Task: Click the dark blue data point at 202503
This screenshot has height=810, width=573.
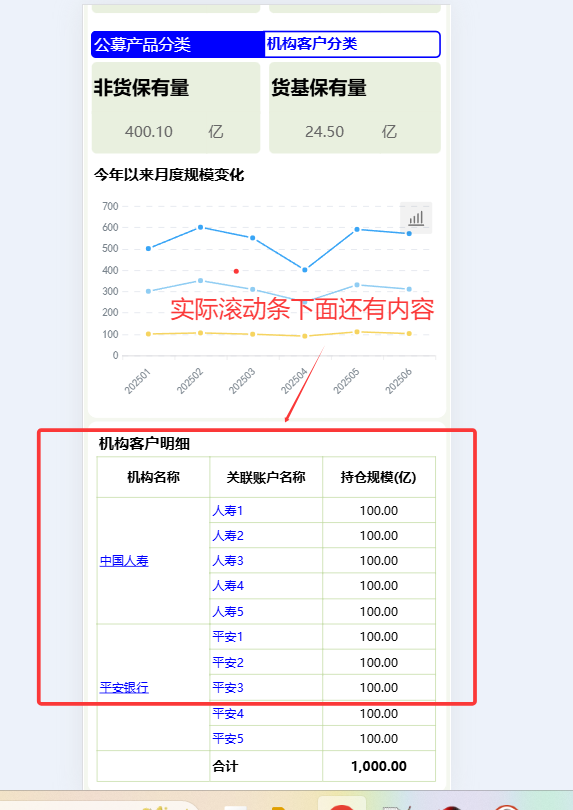Action: tap(253, 238)
